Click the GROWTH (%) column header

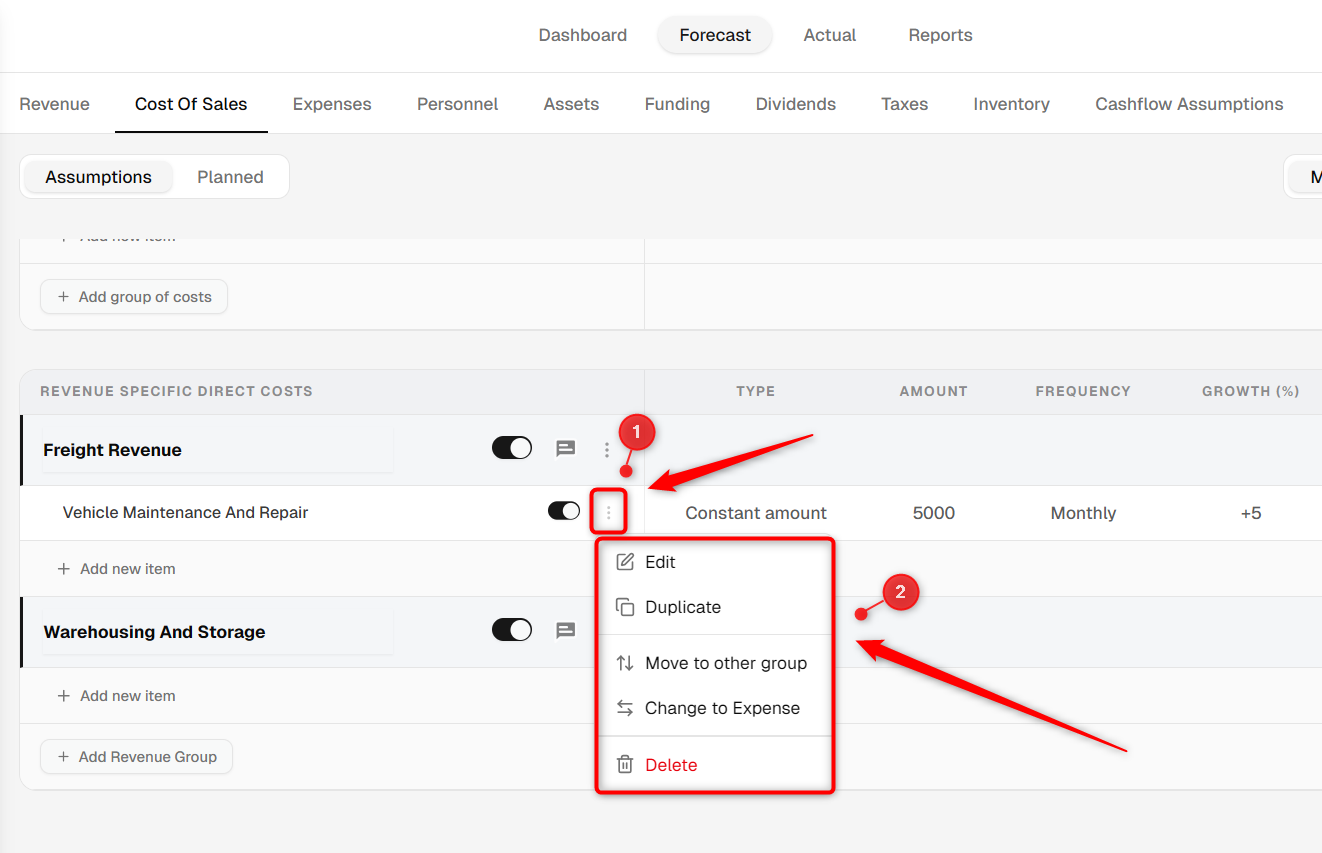coord(1251,391)
